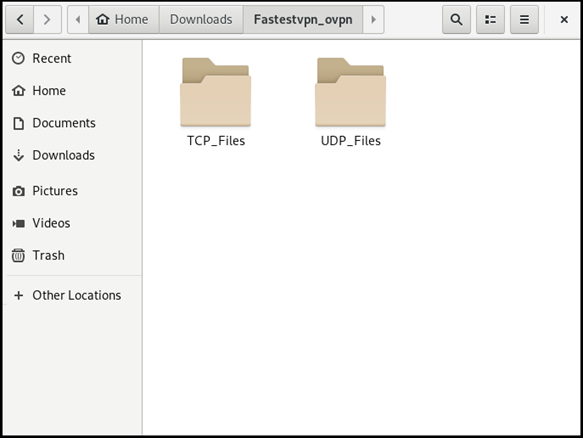Select the UDP_Files folder
The image size is (583, 438).
[351, 102]
